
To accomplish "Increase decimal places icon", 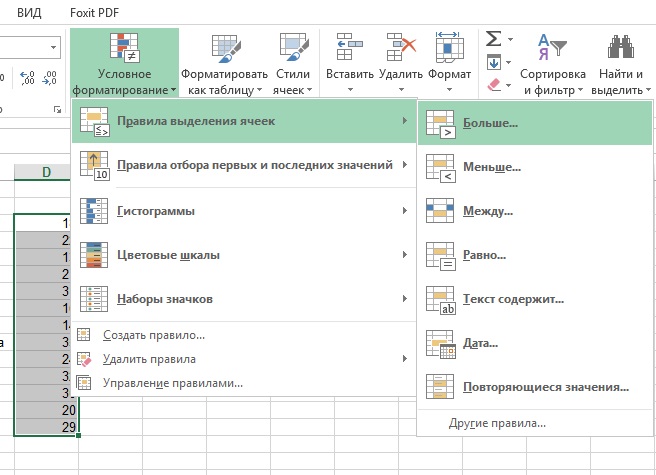I will coord(27,78).
